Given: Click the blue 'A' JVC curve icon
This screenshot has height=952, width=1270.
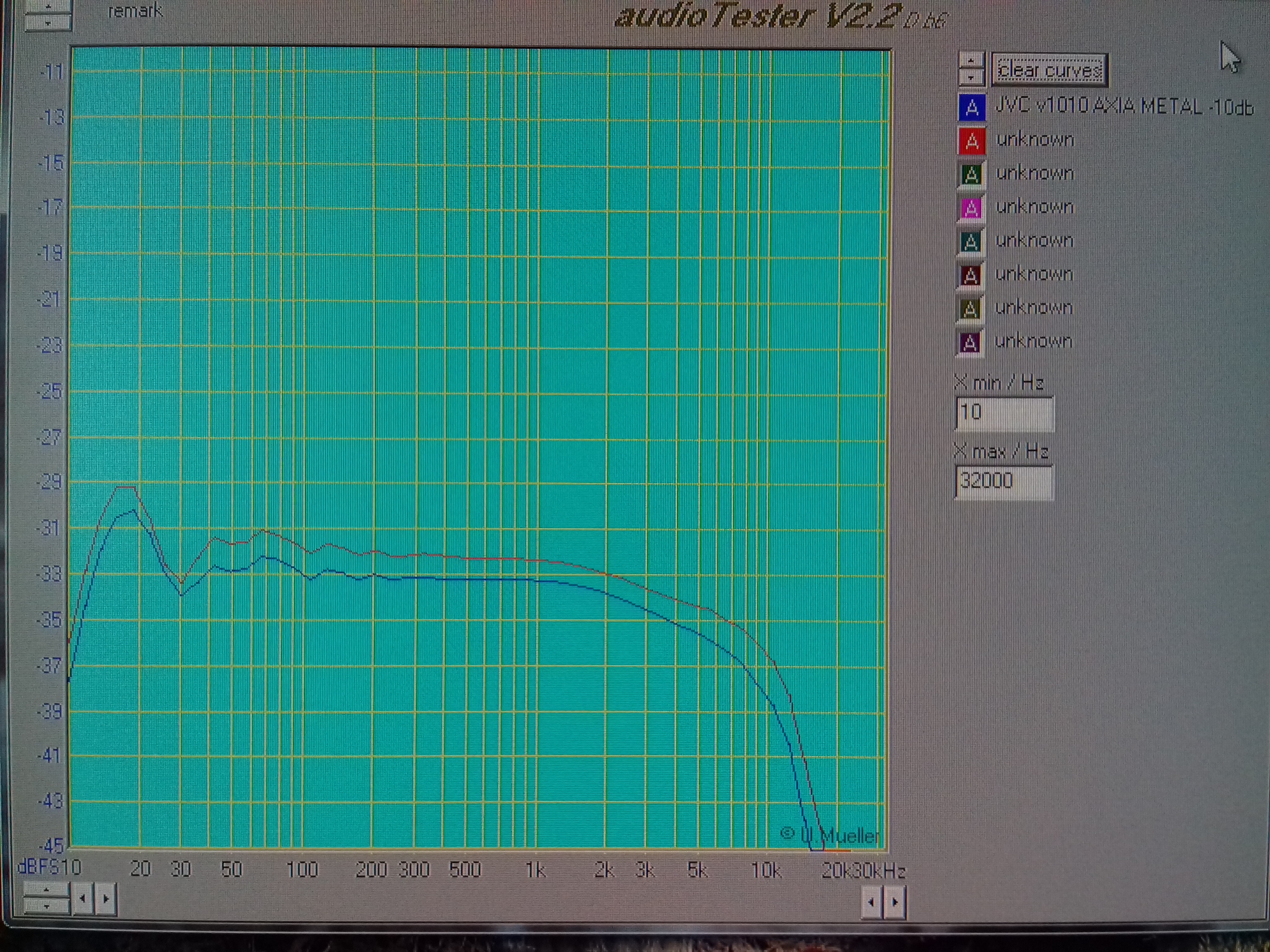Looking at the screenshot, I should (x=972, y=107).
